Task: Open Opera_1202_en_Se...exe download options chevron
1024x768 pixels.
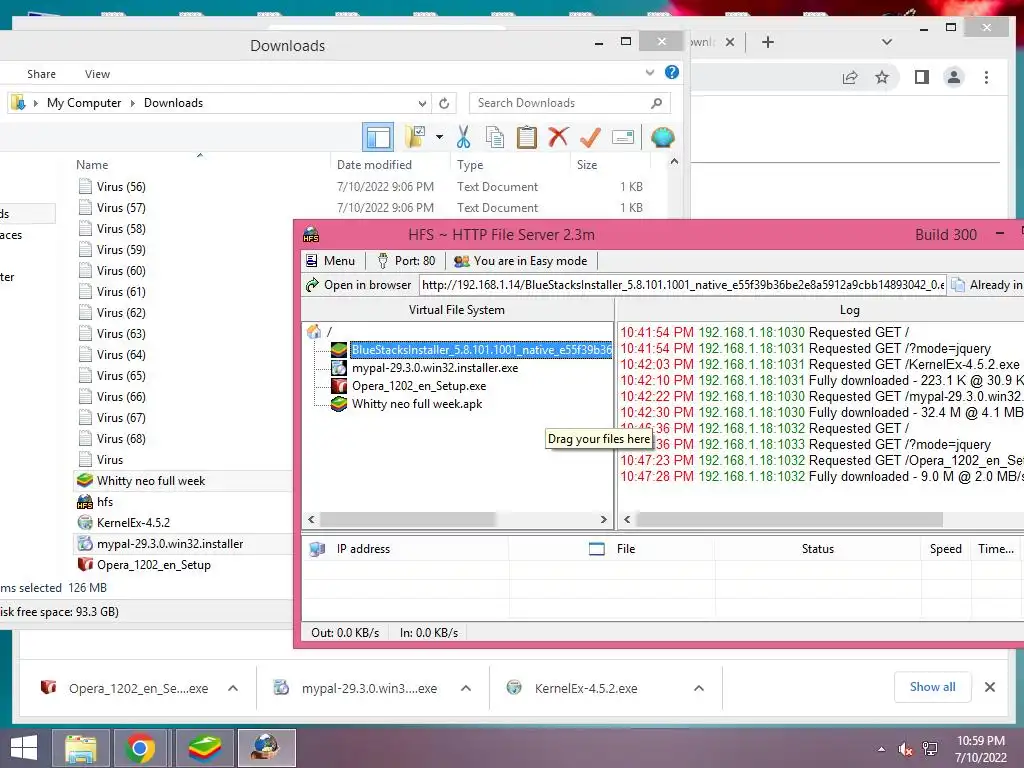Action: (x=232, y=688)
